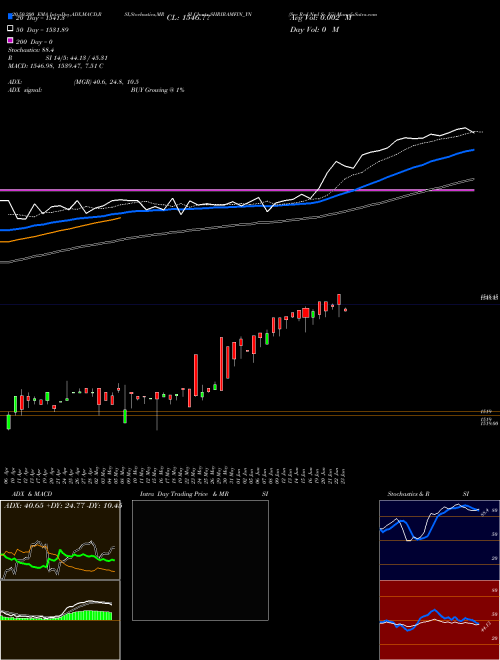500x660 pixels.
Task: Click the magenta 200 Day legend swatch
Action: (11, 40)
